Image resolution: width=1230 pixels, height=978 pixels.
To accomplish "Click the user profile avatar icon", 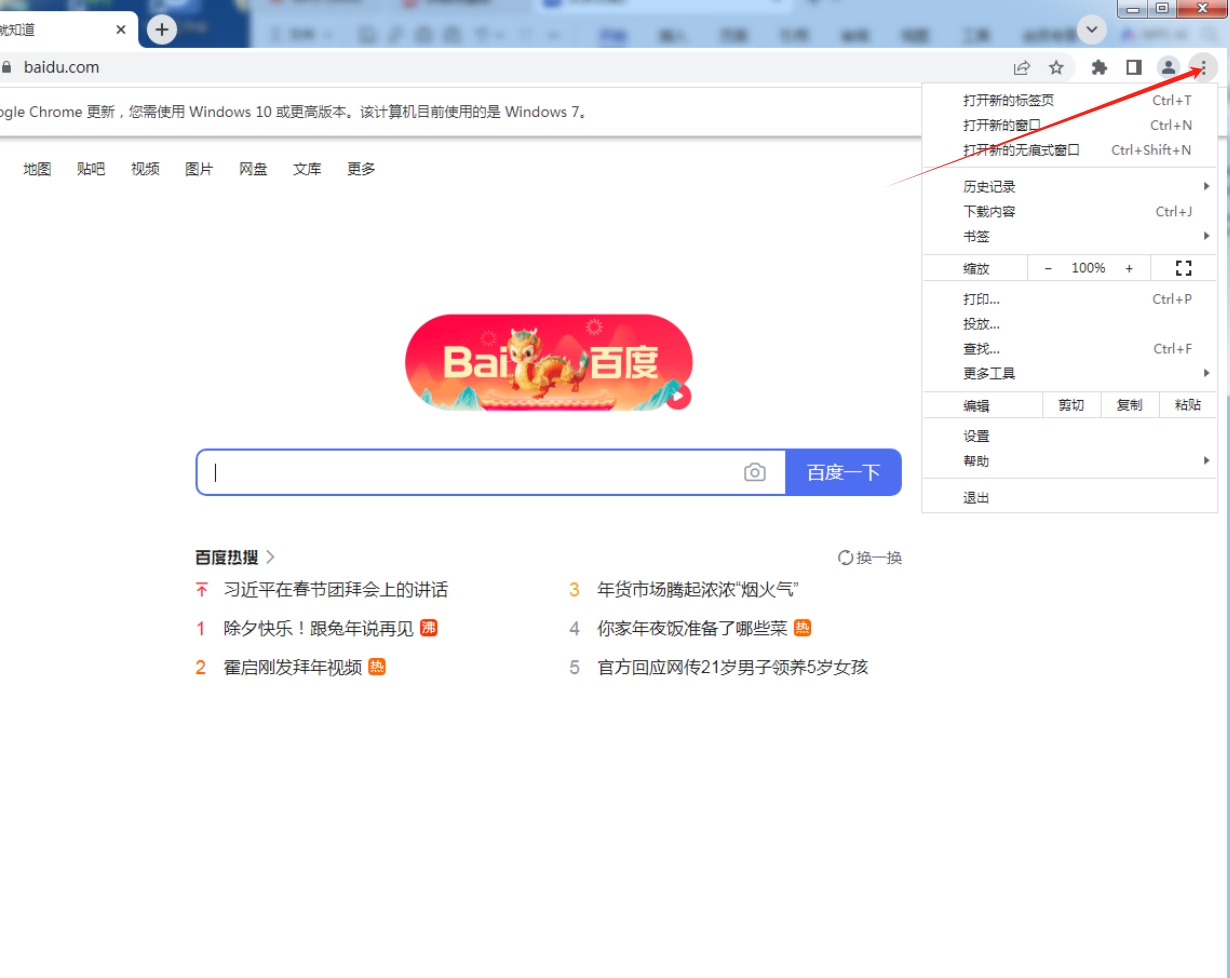I will 1168,67.
